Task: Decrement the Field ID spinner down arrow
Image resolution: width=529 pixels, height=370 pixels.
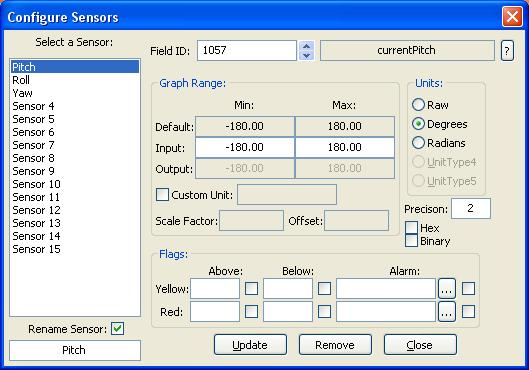Action: (306, 56)
